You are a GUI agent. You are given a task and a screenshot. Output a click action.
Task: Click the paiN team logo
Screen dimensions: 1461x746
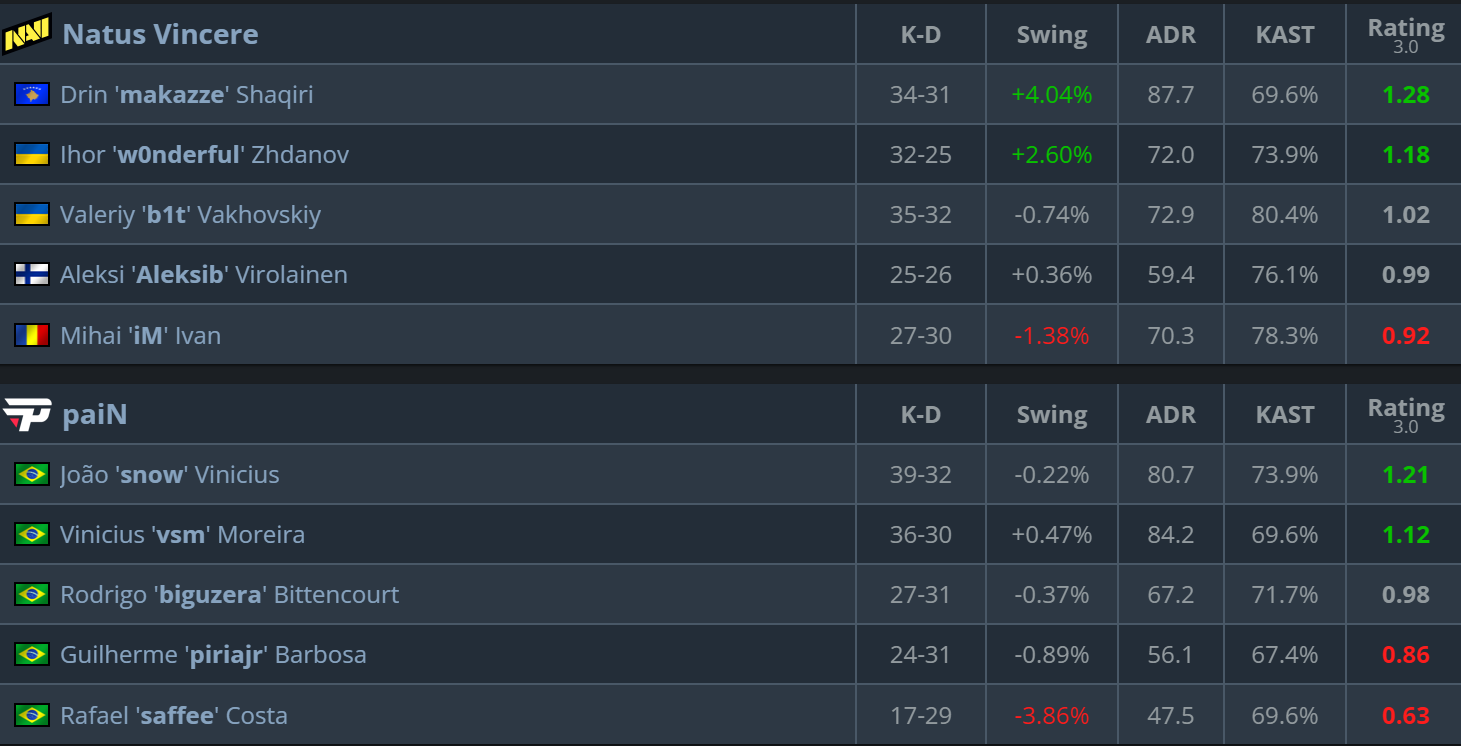coord(27,414)
